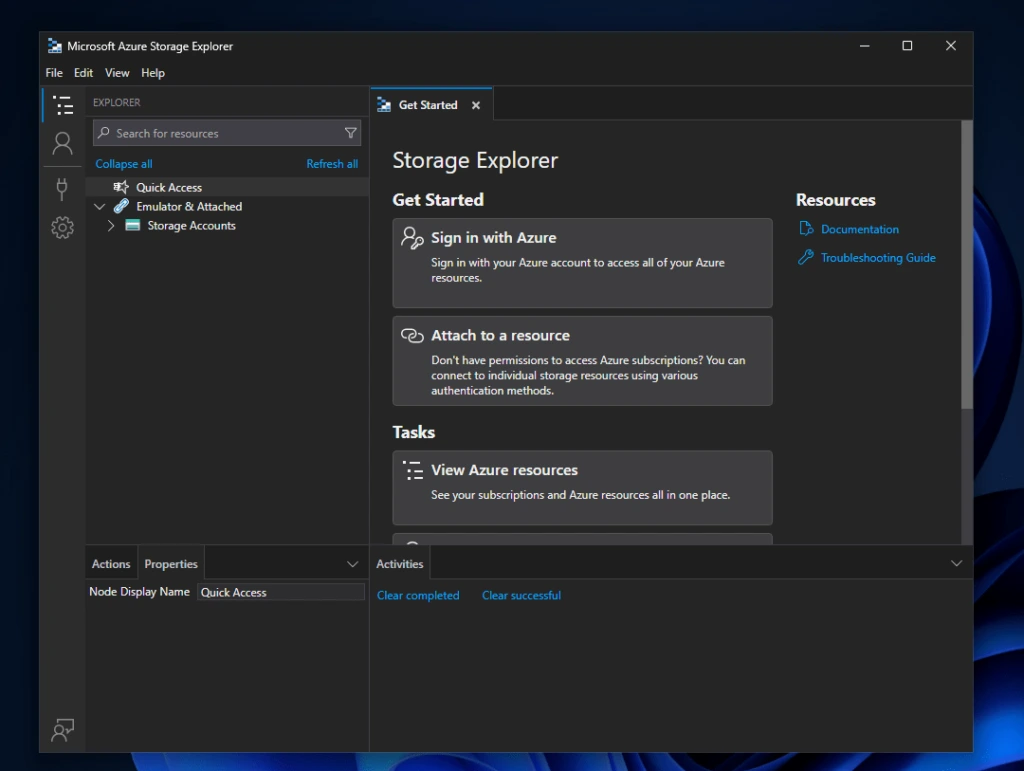Image resolution: width=1024 pixels, height=771 pixels.
Task: Select the Quick Access tree item
Action: tap(227, 187)
